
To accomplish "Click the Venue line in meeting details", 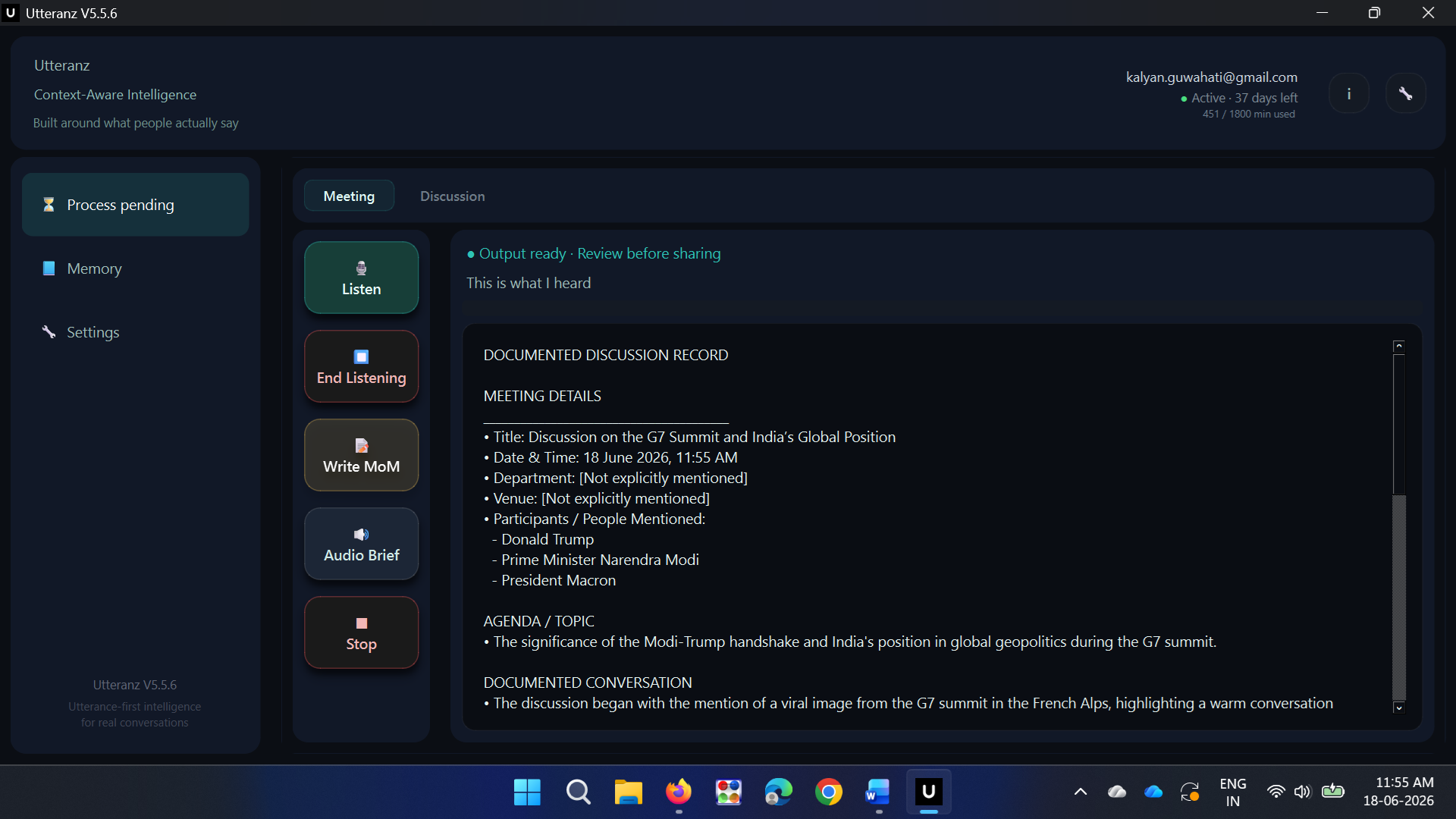I will pyautogui.click(x=596, y=498).
